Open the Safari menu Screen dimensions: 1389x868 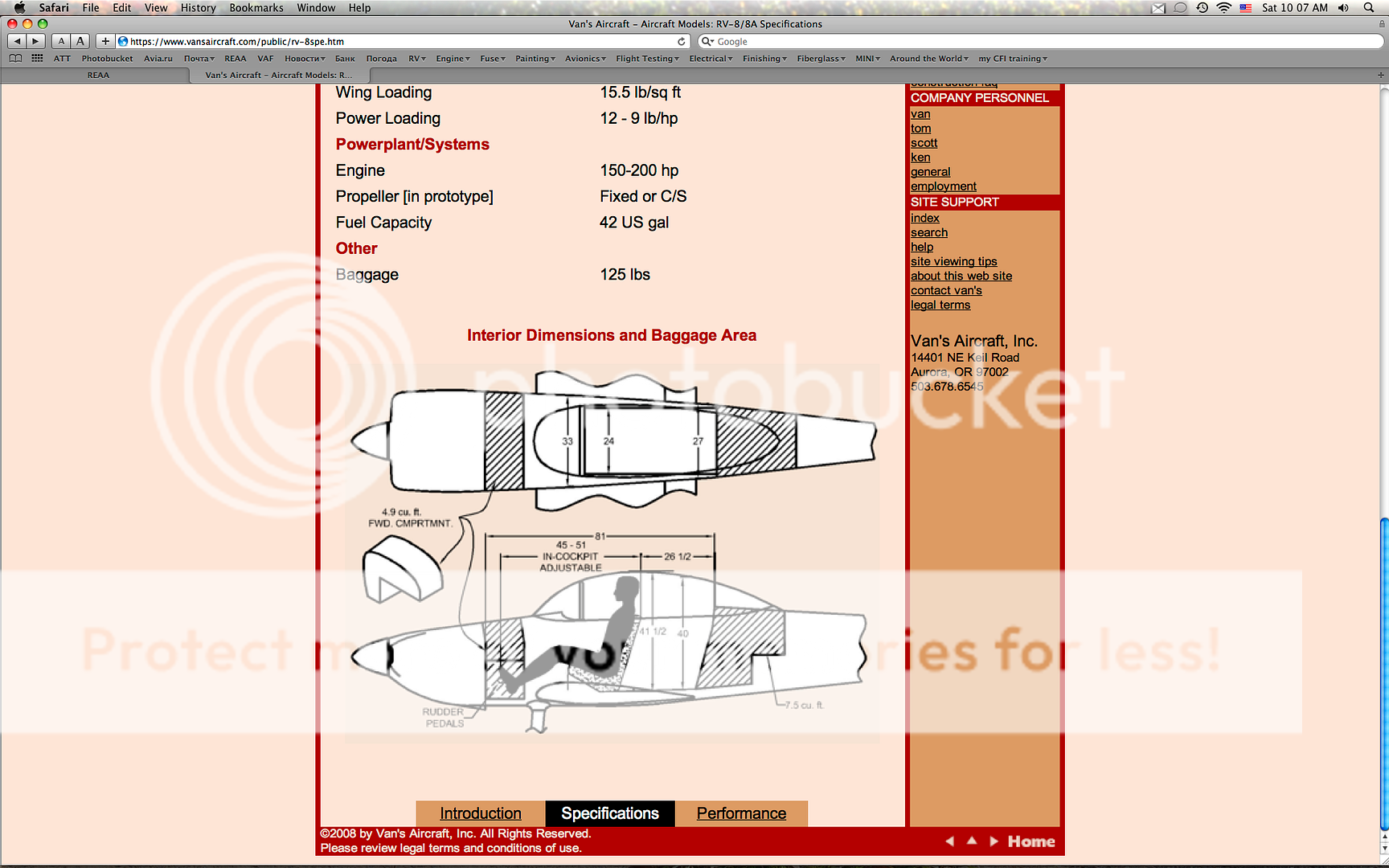[x=54, y=7]
